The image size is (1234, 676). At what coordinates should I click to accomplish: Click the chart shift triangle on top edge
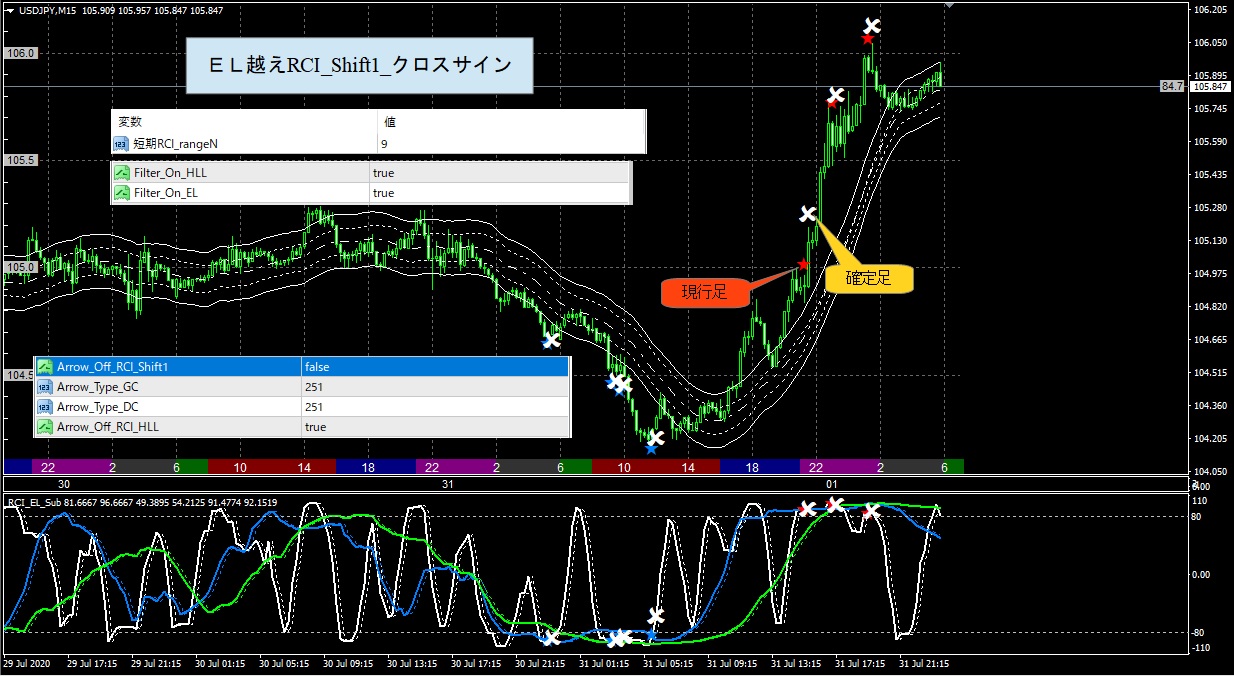tap(948, 5)
